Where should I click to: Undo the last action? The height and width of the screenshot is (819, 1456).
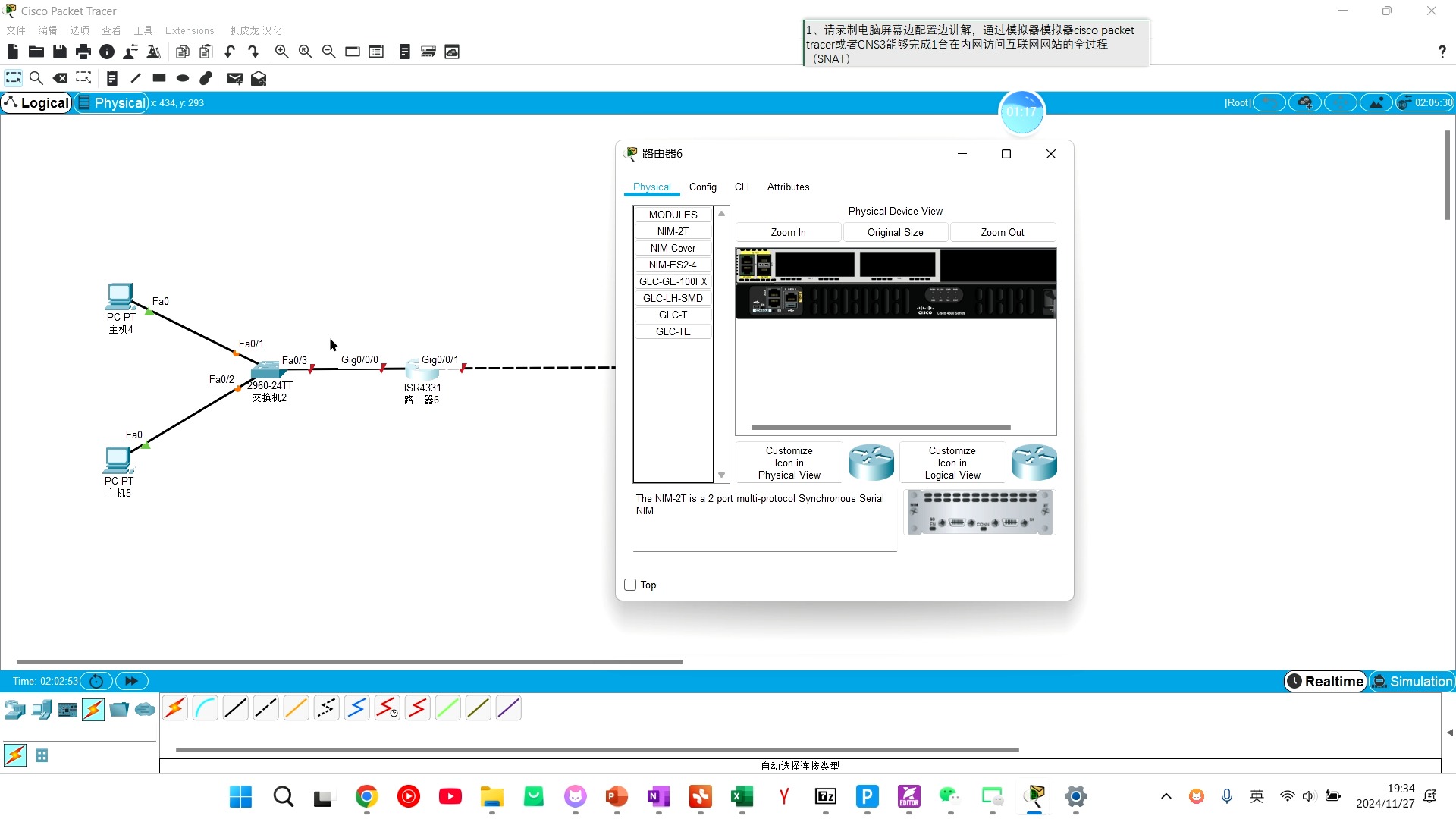click(x=230, y=52)
